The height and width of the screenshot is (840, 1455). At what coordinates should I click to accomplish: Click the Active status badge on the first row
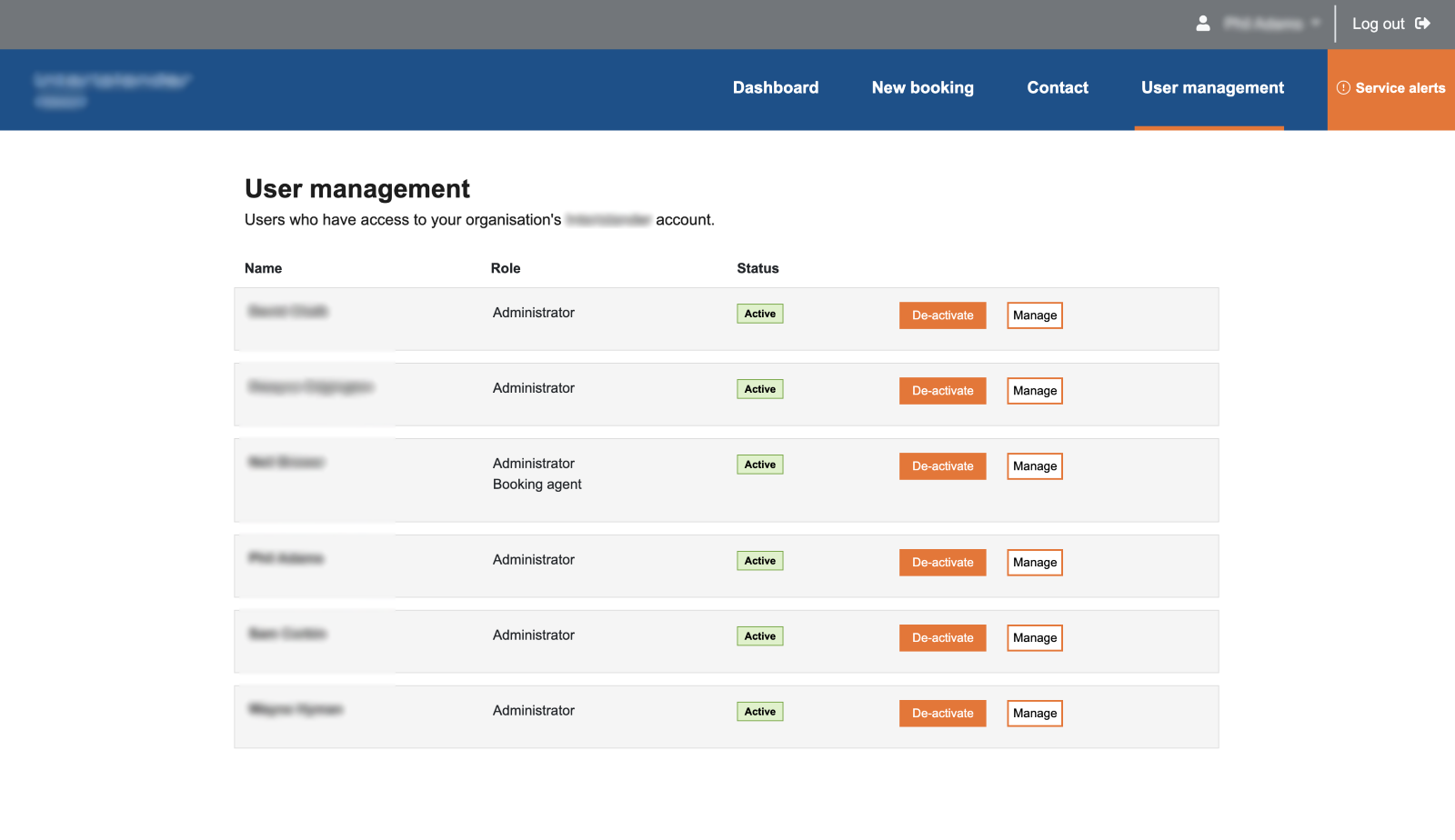[759, 313]
